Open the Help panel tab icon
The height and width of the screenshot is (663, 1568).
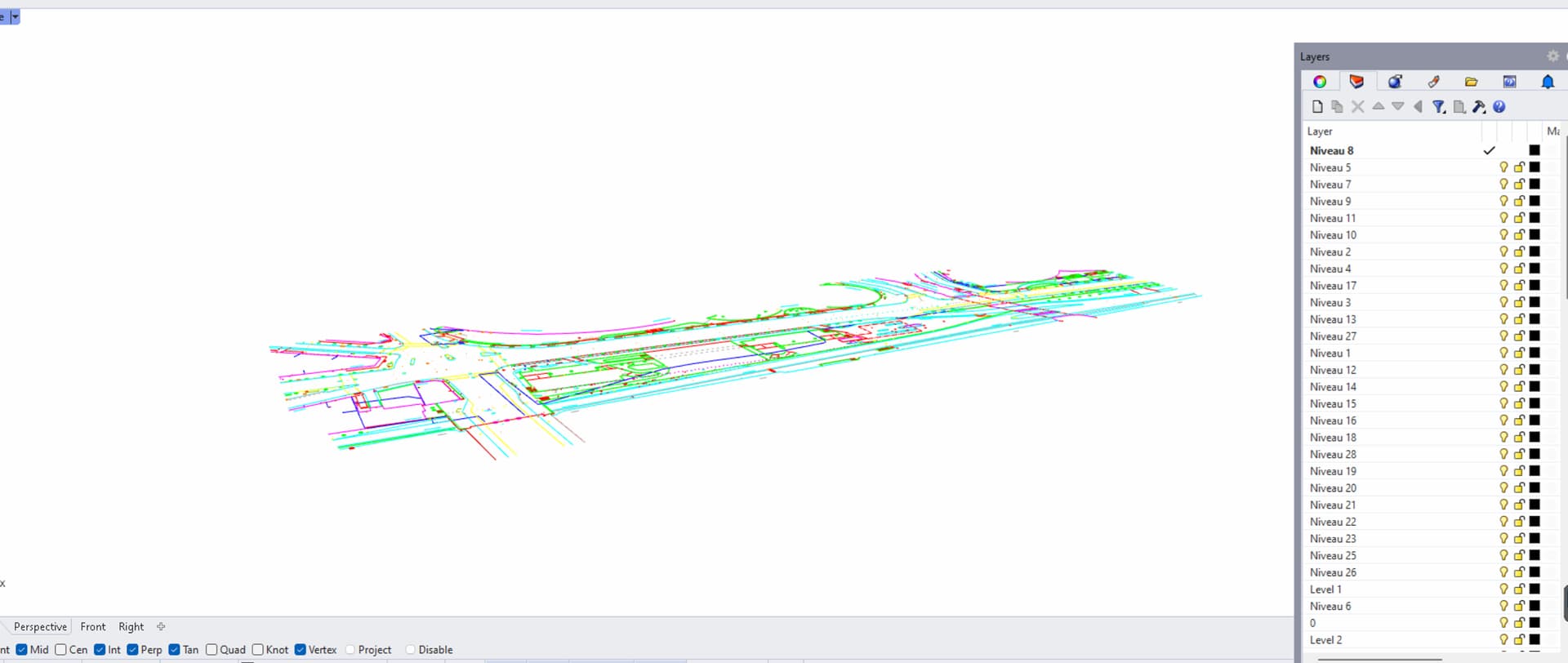pos(1509,82)
